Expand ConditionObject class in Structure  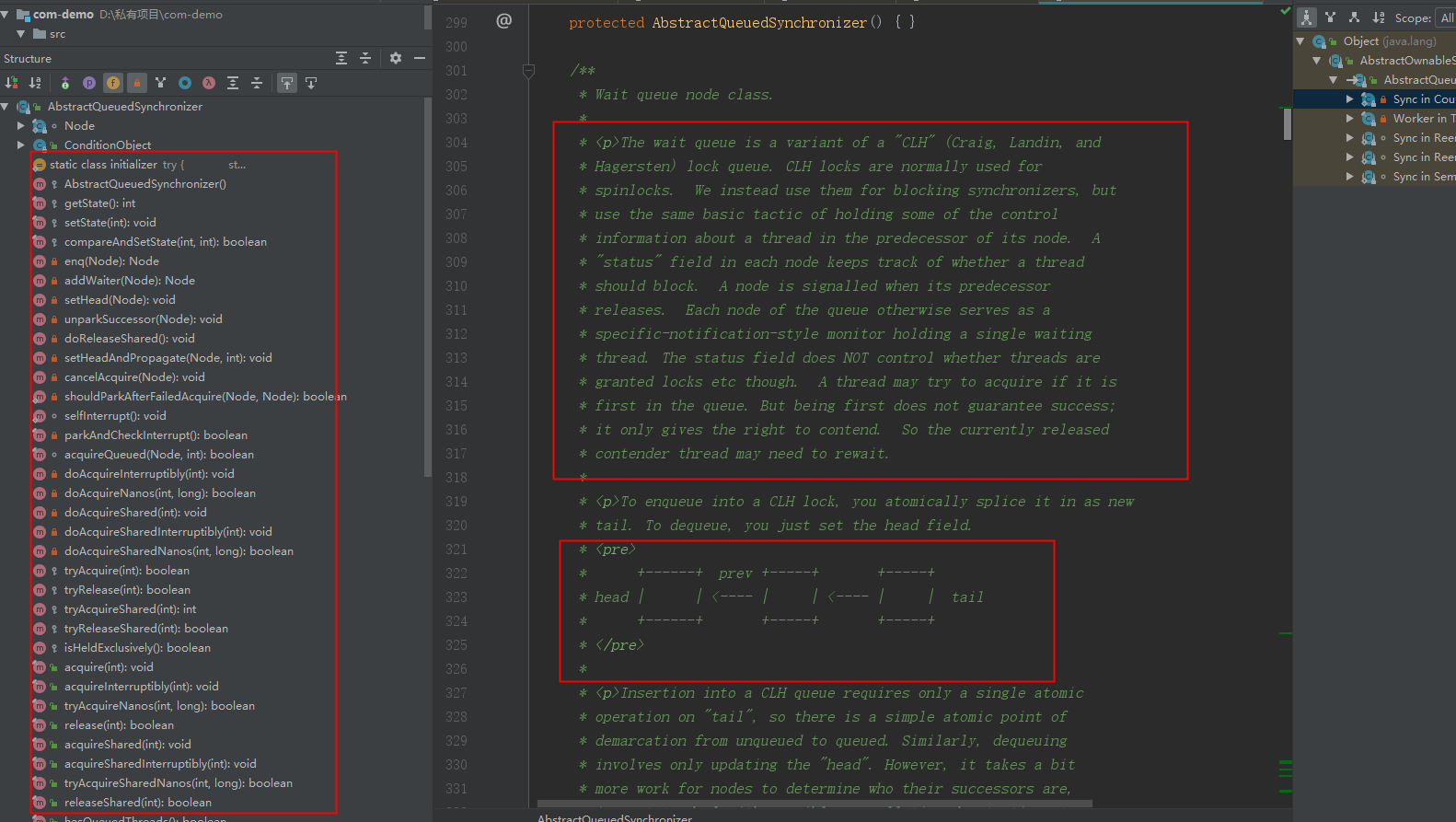click(20, 145)
